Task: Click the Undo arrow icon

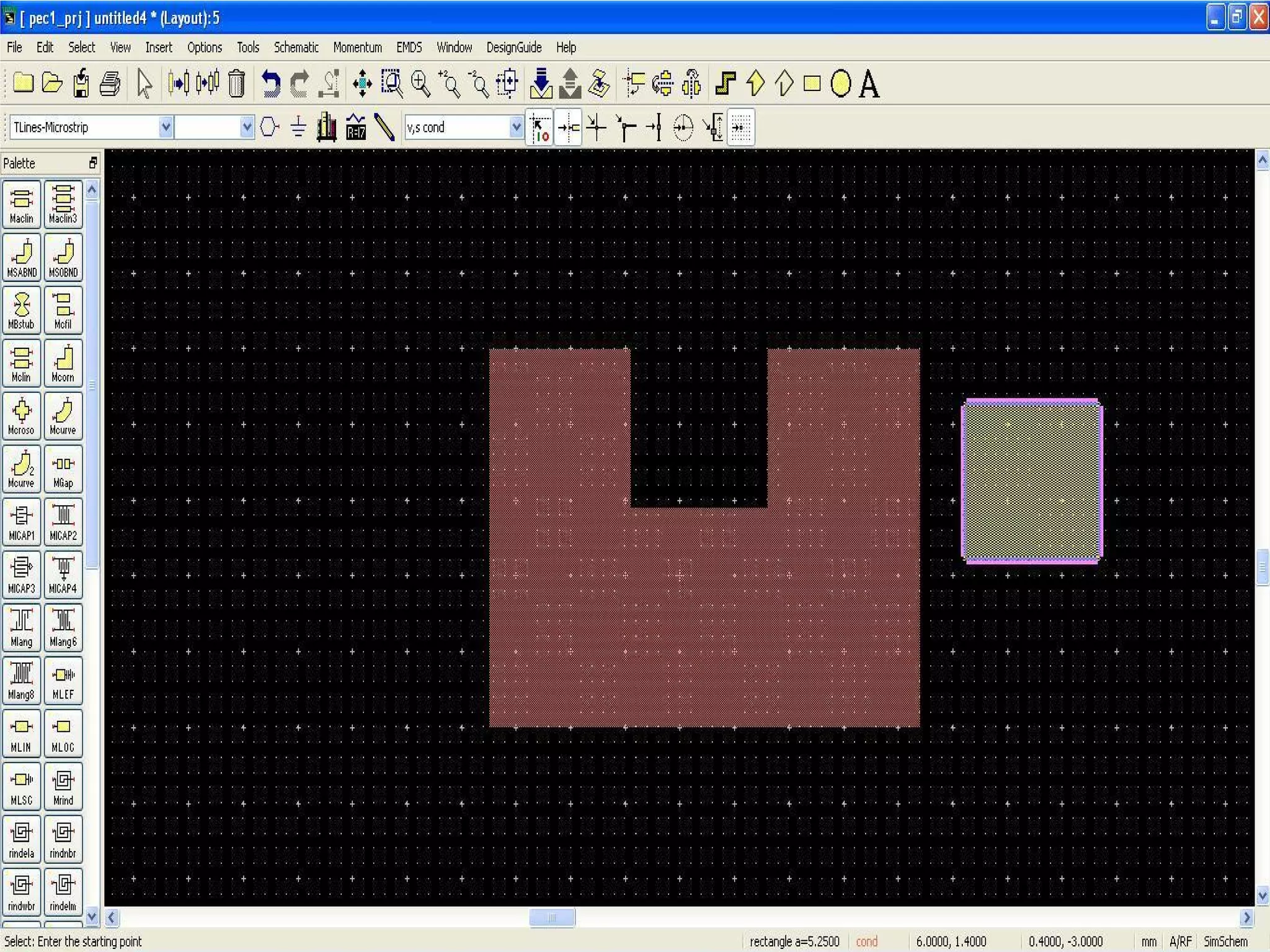Action: 270,84
